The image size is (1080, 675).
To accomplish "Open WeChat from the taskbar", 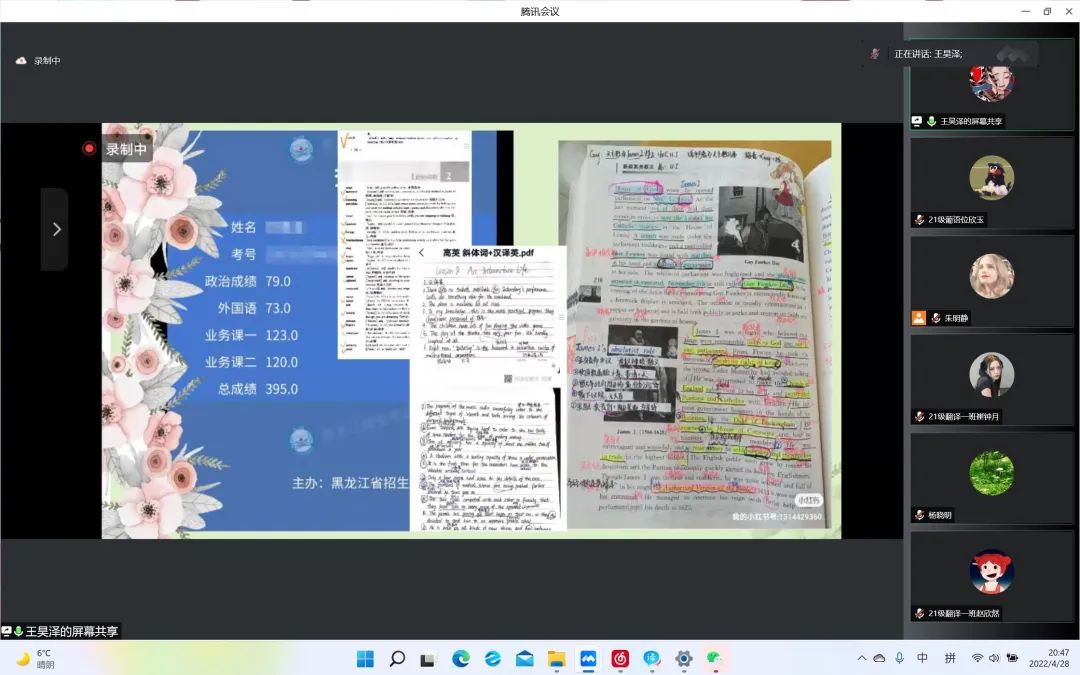I will click(715, 659).
